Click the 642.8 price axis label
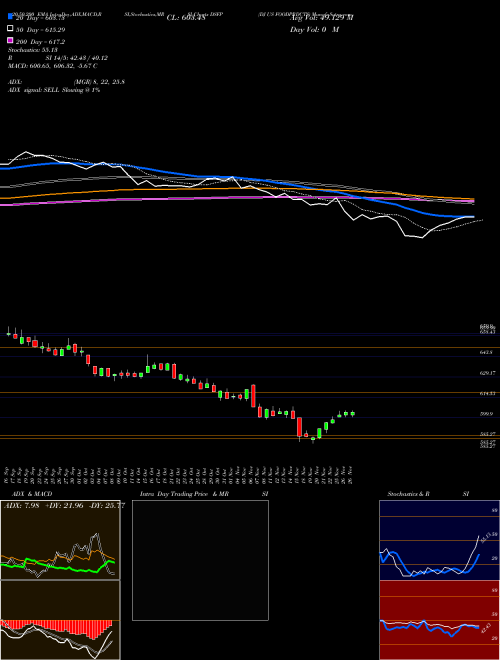Image resolution: width=500 pixels, height=660 pixels. tap(486, 352)
